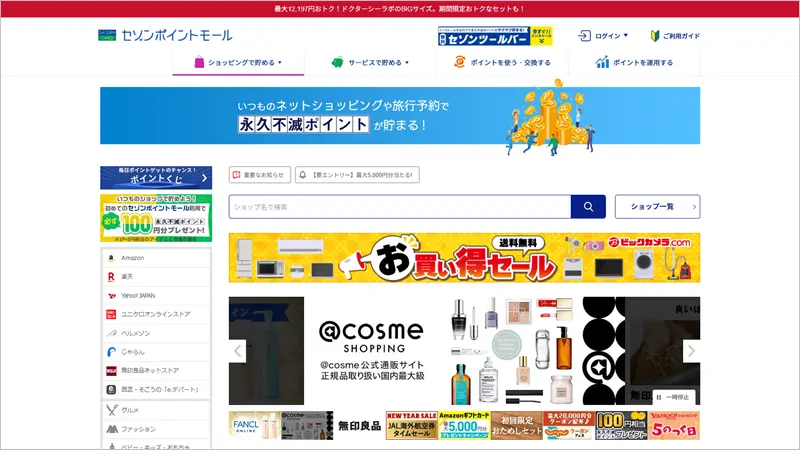Open the ショッピングで貯める menu
This screenshot has height=450, width=800.
[238, 63]
